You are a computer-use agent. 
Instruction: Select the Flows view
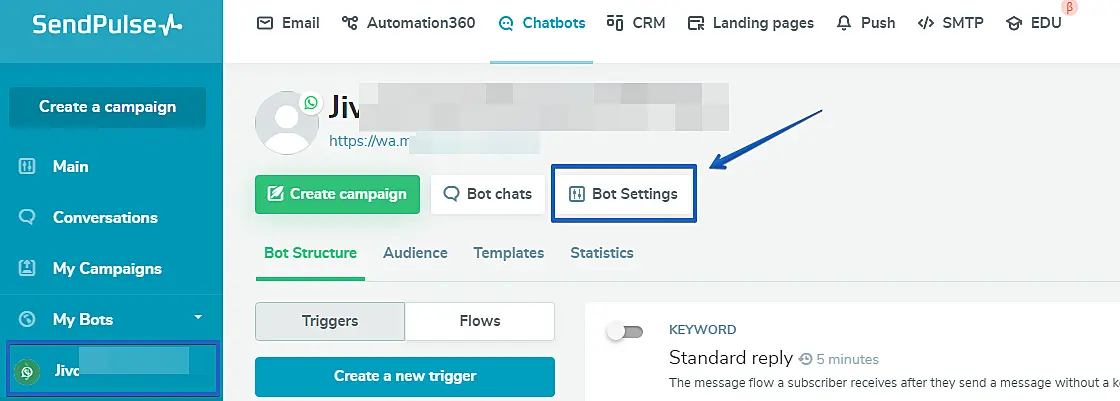(x=480, y=321)
